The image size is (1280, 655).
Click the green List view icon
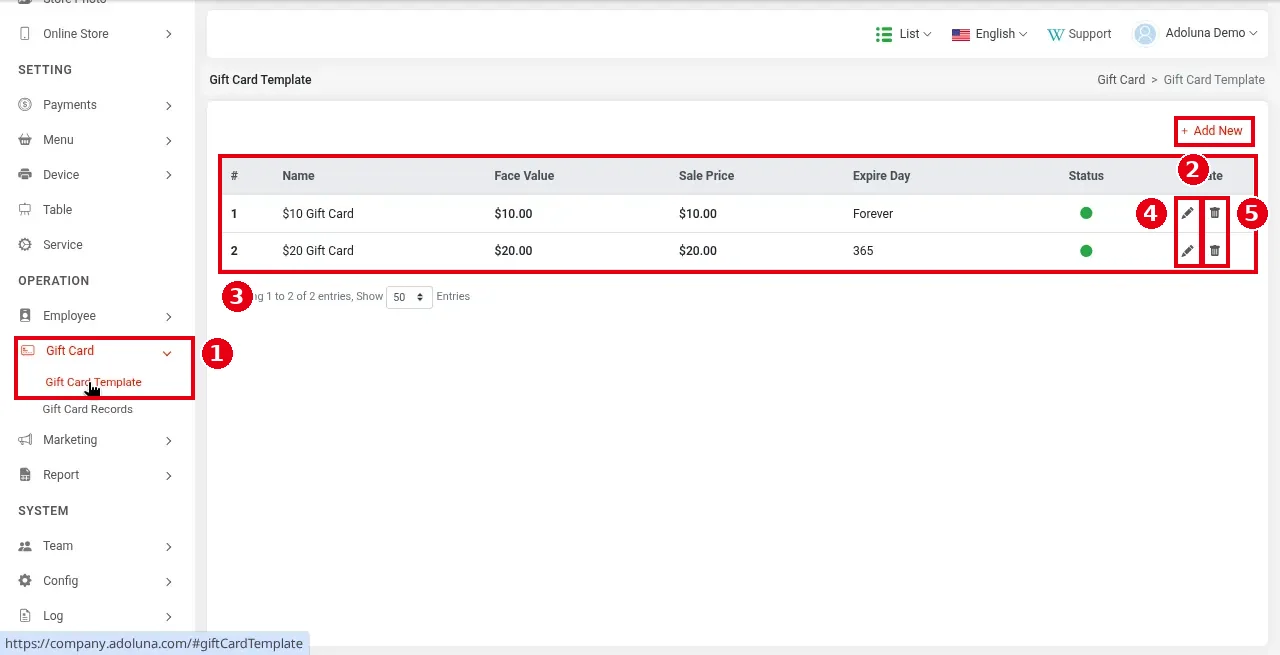(x=884, y=34)
